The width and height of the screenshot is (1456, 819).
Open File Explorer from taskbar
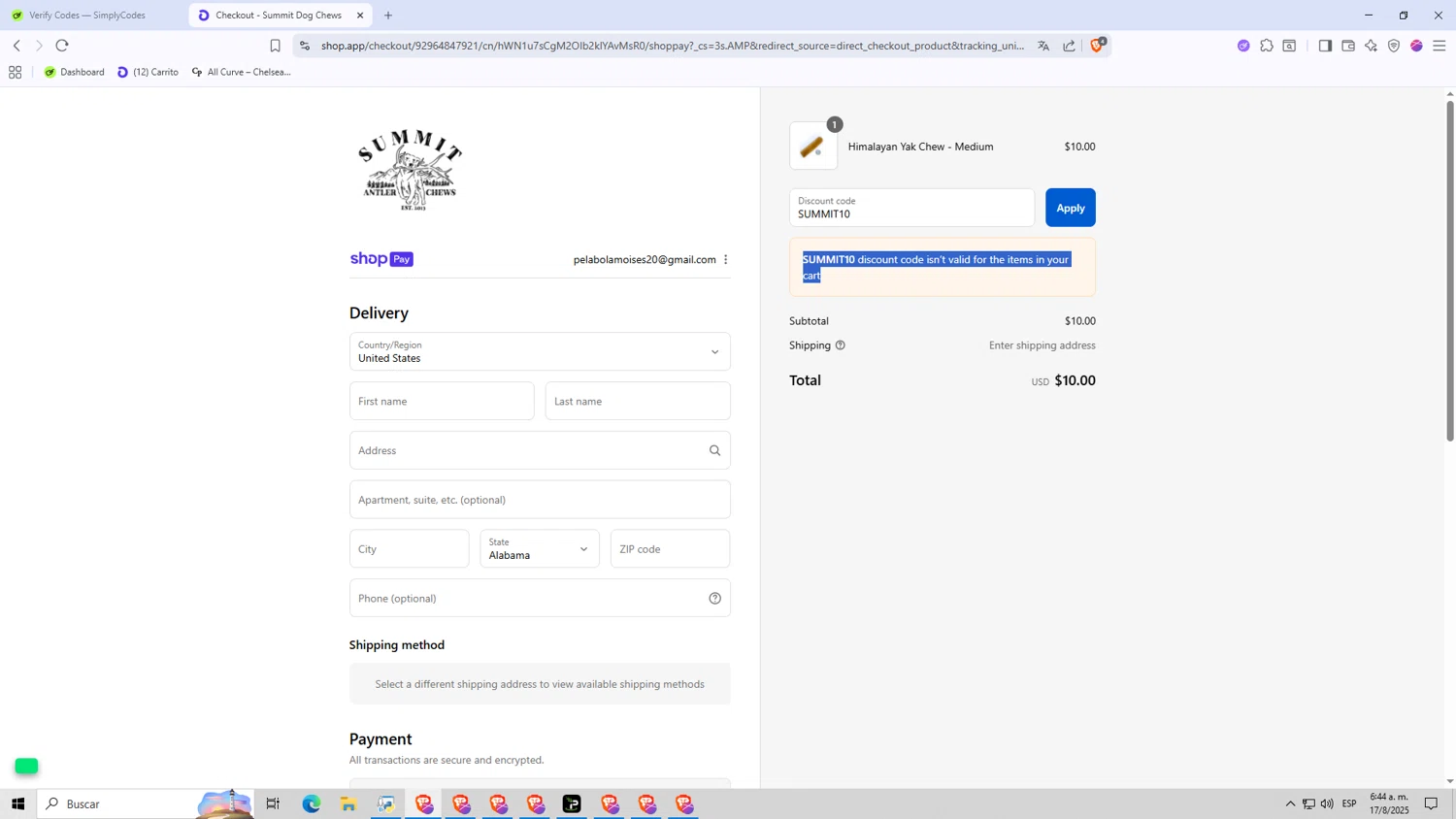(348, 803)
